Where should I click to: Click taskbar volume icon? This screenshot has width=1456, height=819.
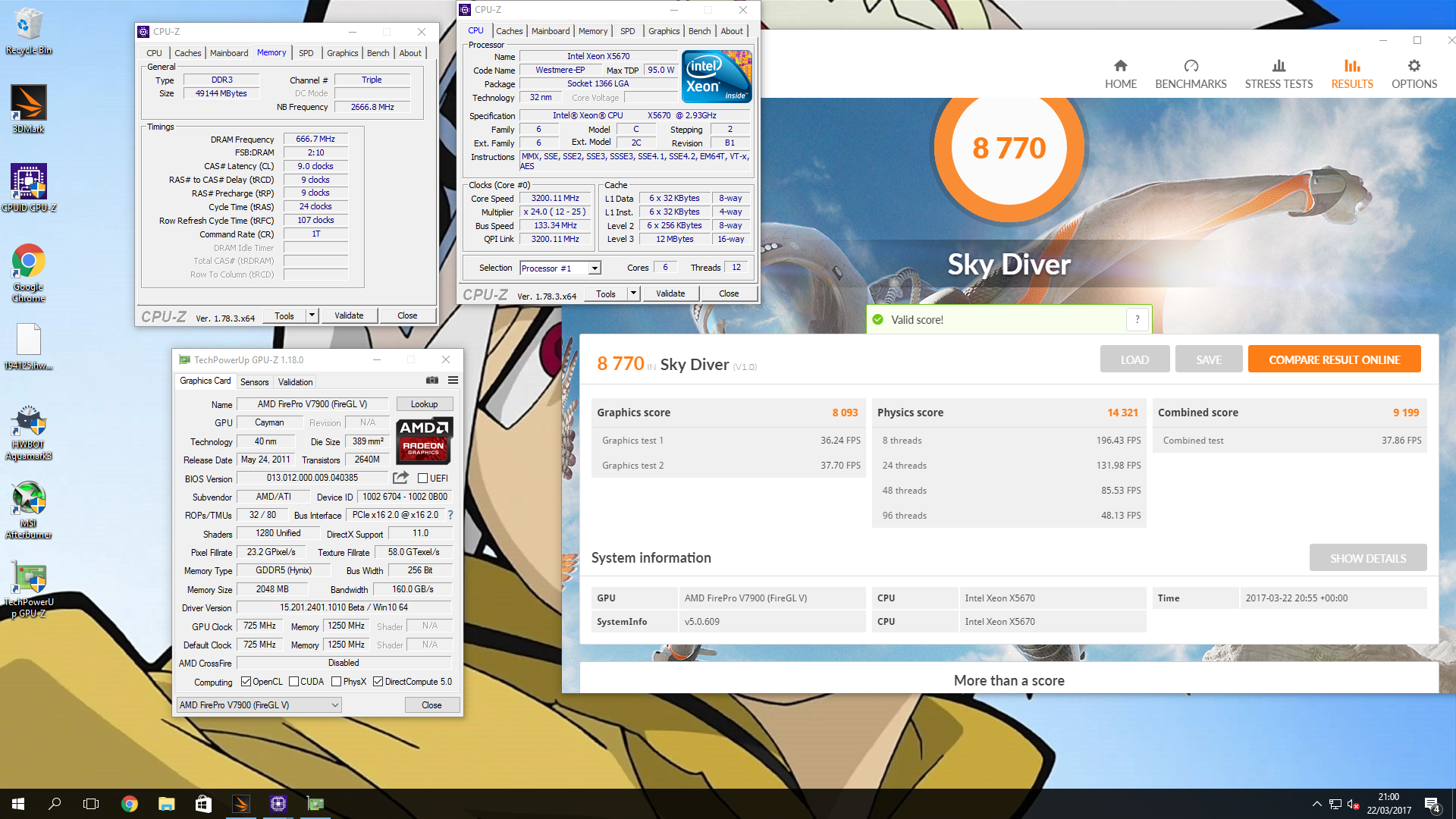click(1353, 804)
